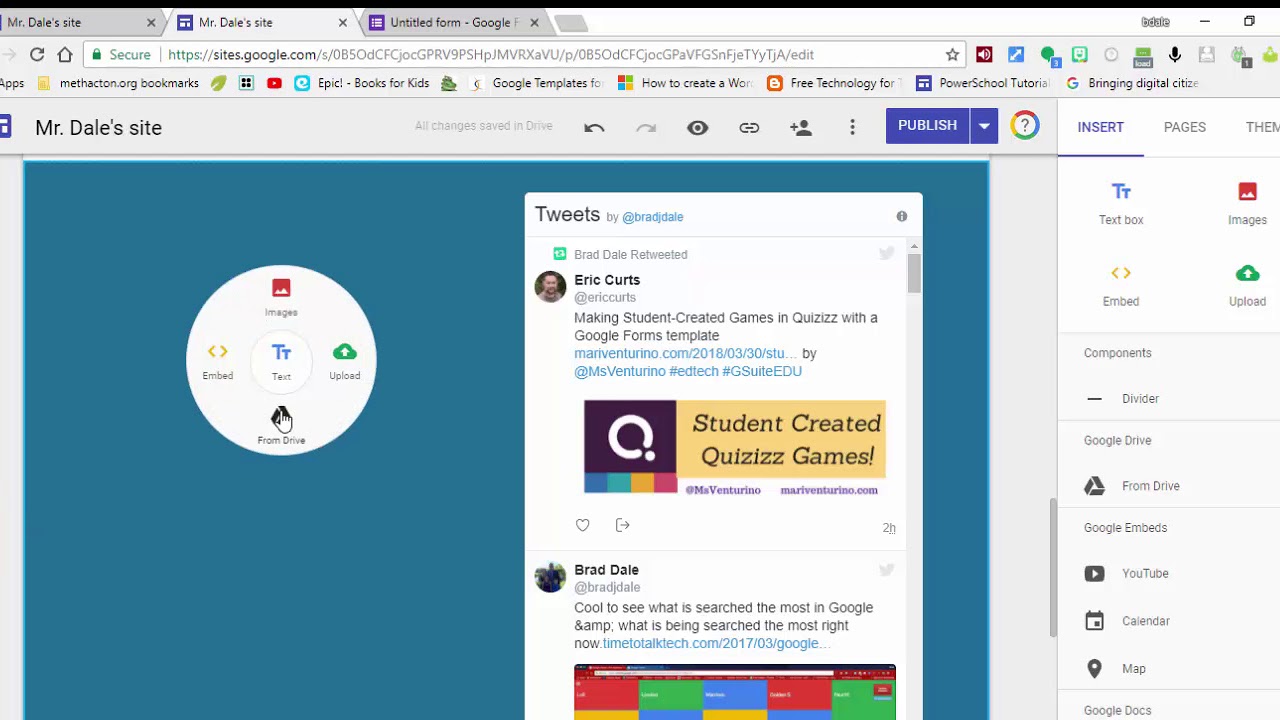Click the address bar URL
This screenshot has height=720, width=1280.
click(491, 54)
